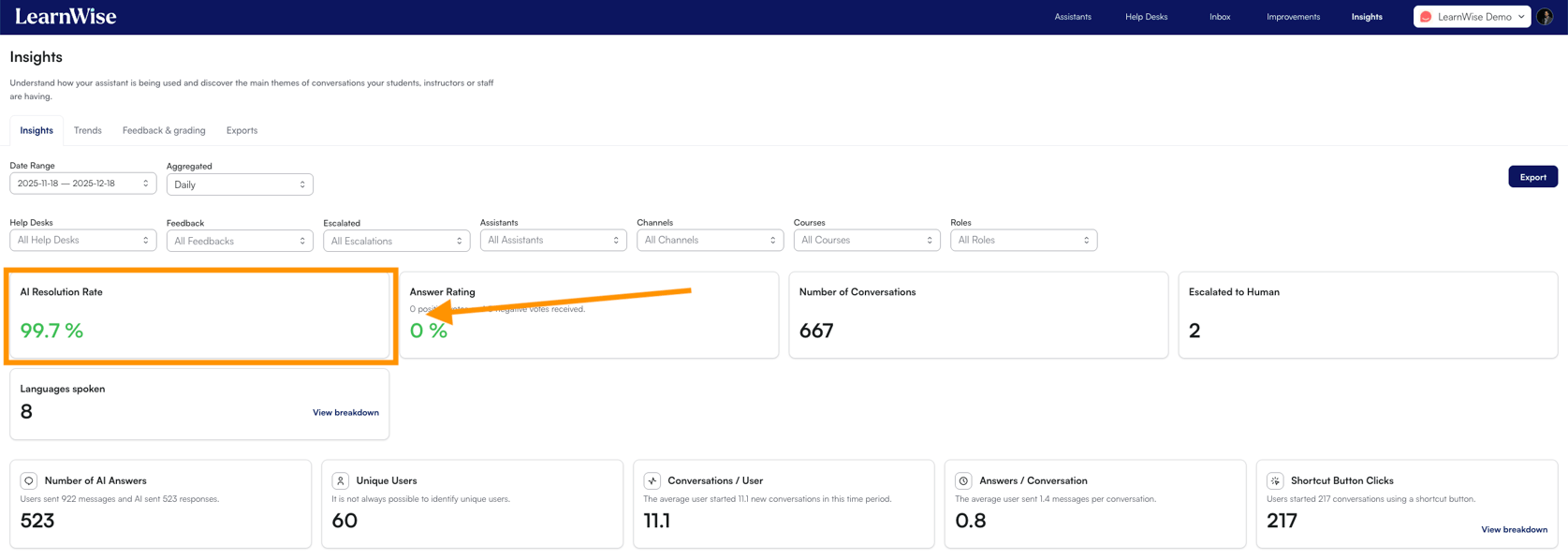Expand the All Assistants filter
The height and width of the screenshot is (560, 1568).
tap(553, 240)
